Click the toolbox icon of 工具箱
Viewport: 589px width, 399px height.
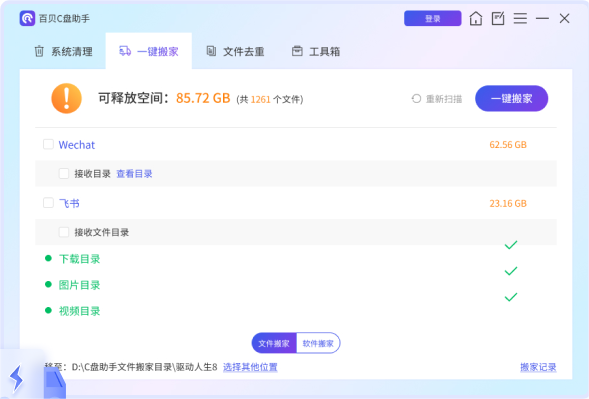[297, 51]
